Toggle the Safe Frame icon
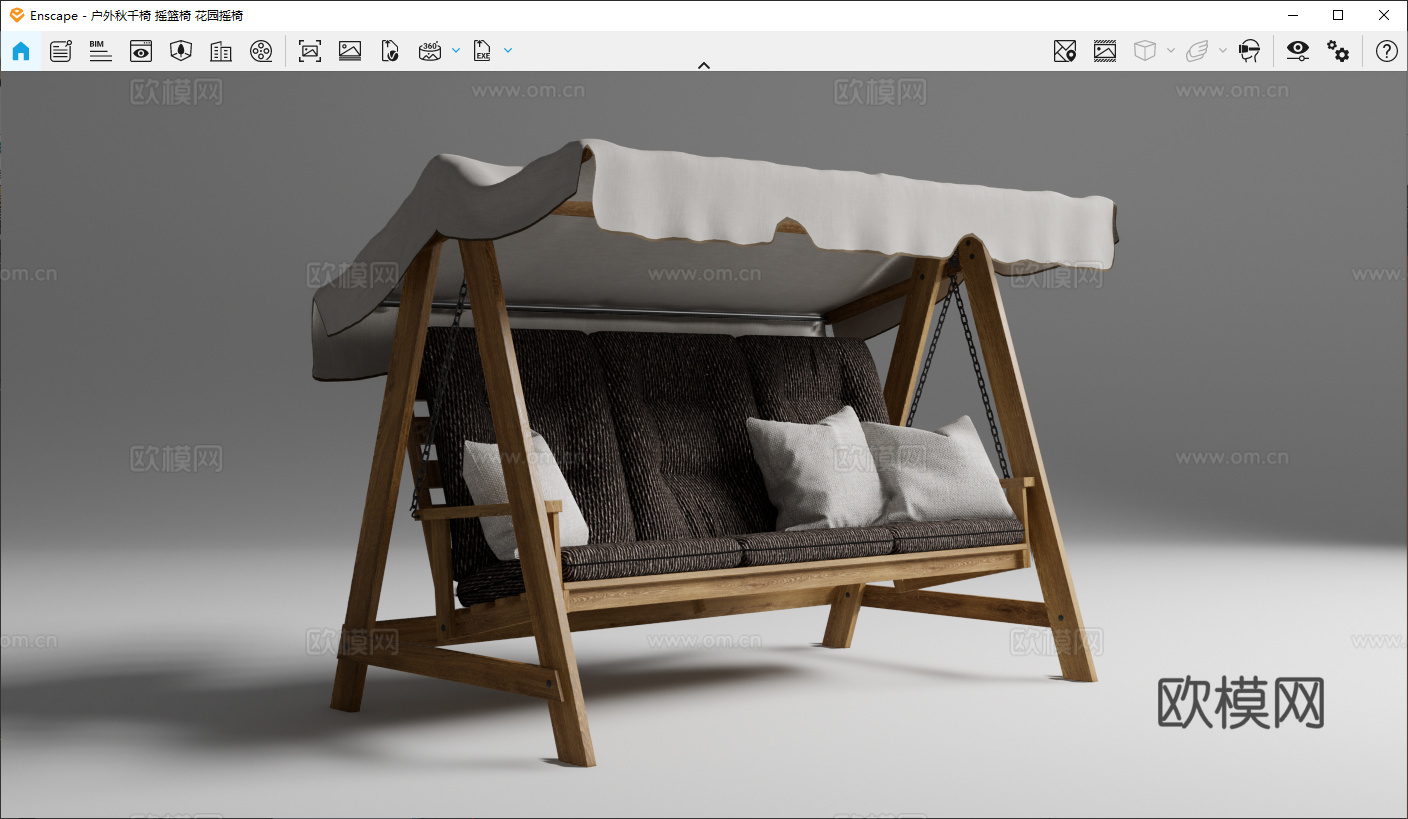Image resolution: width=1408 pixels, height=819 pixels. point(1105,51)
